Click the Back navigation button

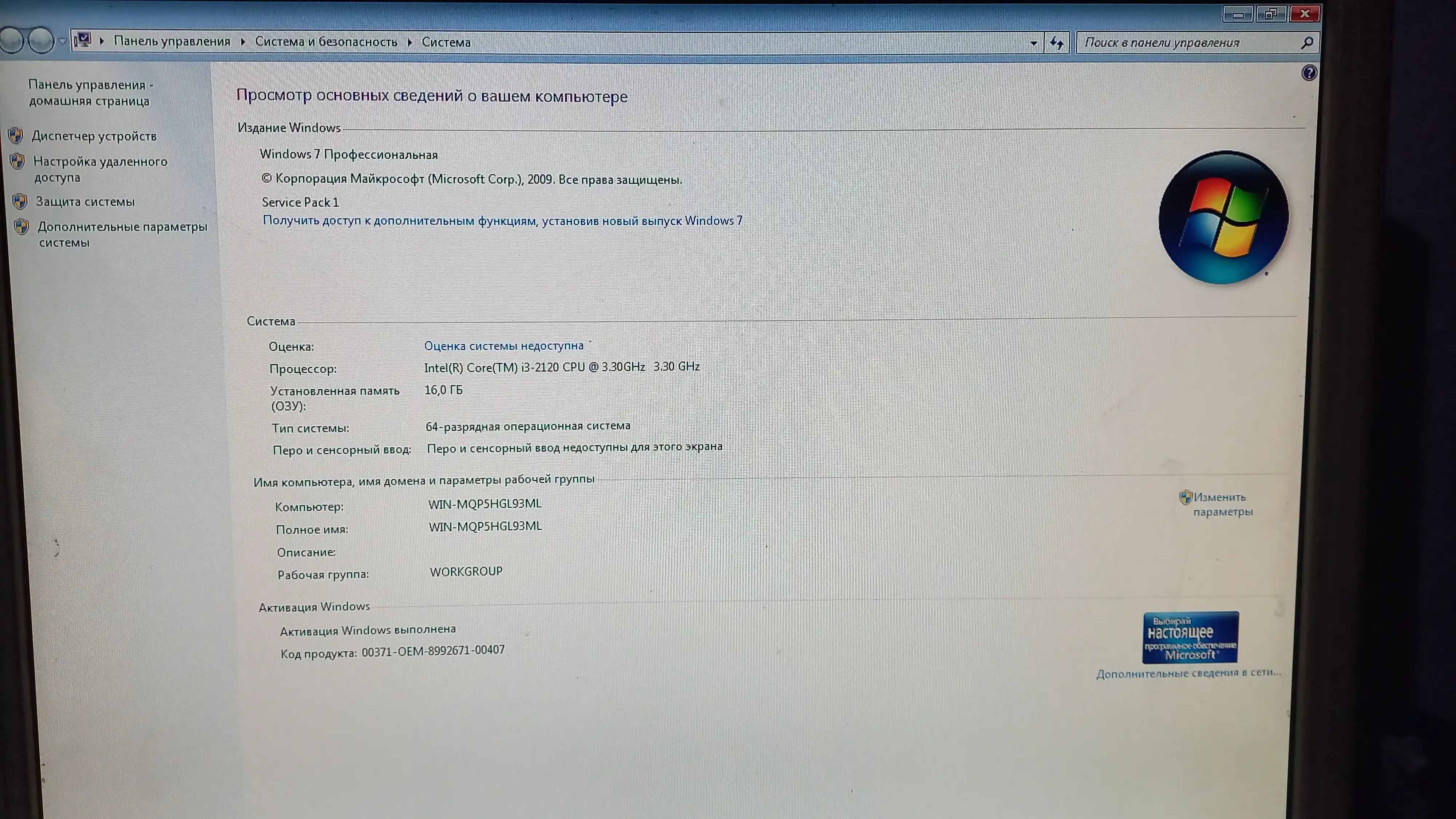pos(11,41)
